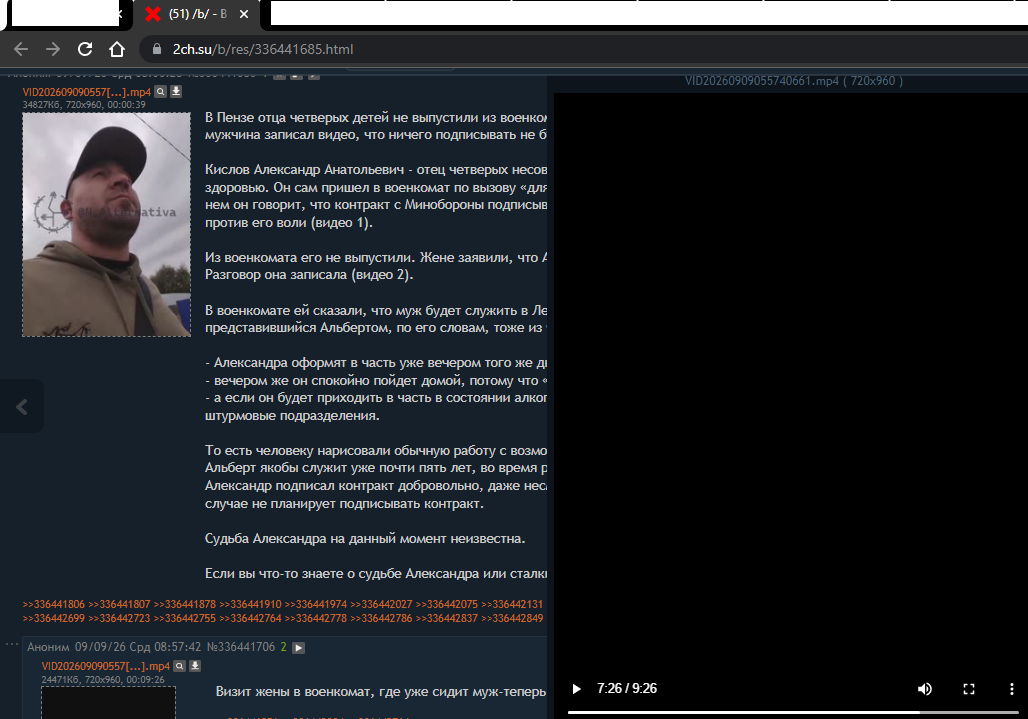Switch to the (51) /b/ tab
The height and width of the screenshot is (719, 1028).
pos(197,14)
